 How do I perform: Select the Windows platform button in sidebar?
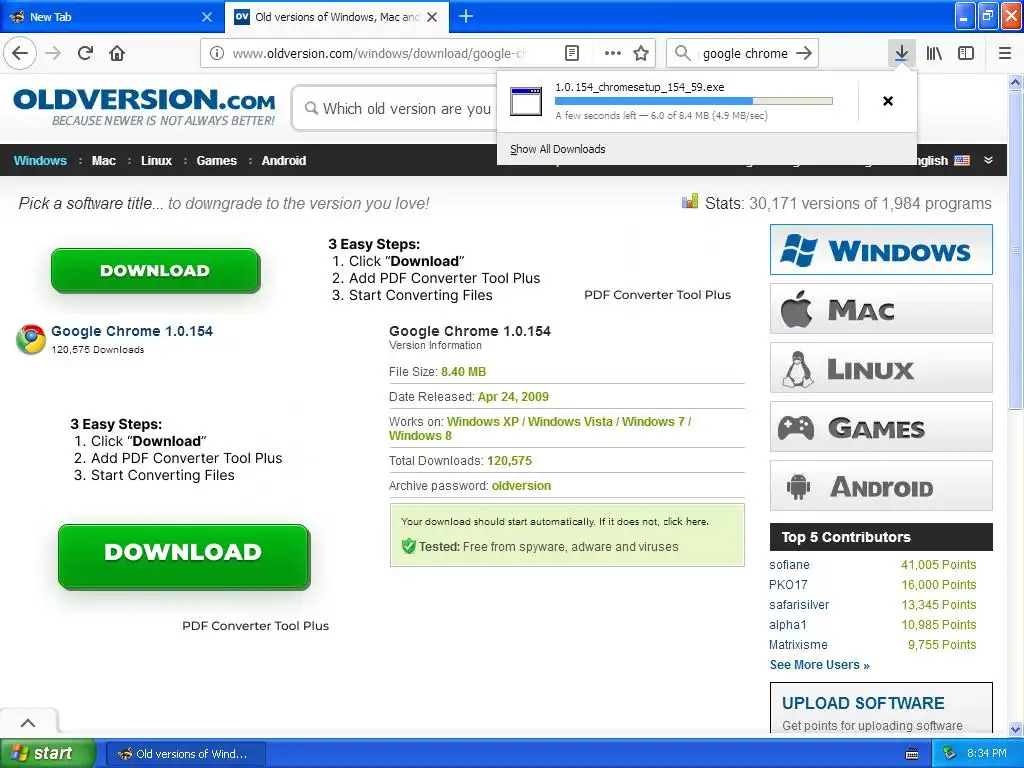click(x=881, y=249)
